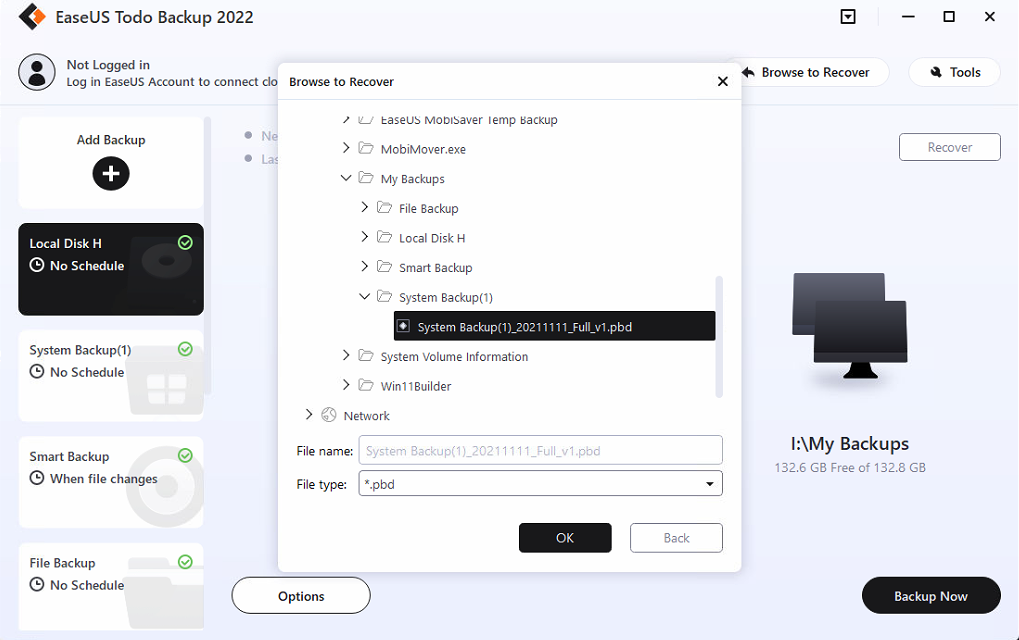Click the Win11Builder tree item label
The image size is (1019, 640).
416,386
